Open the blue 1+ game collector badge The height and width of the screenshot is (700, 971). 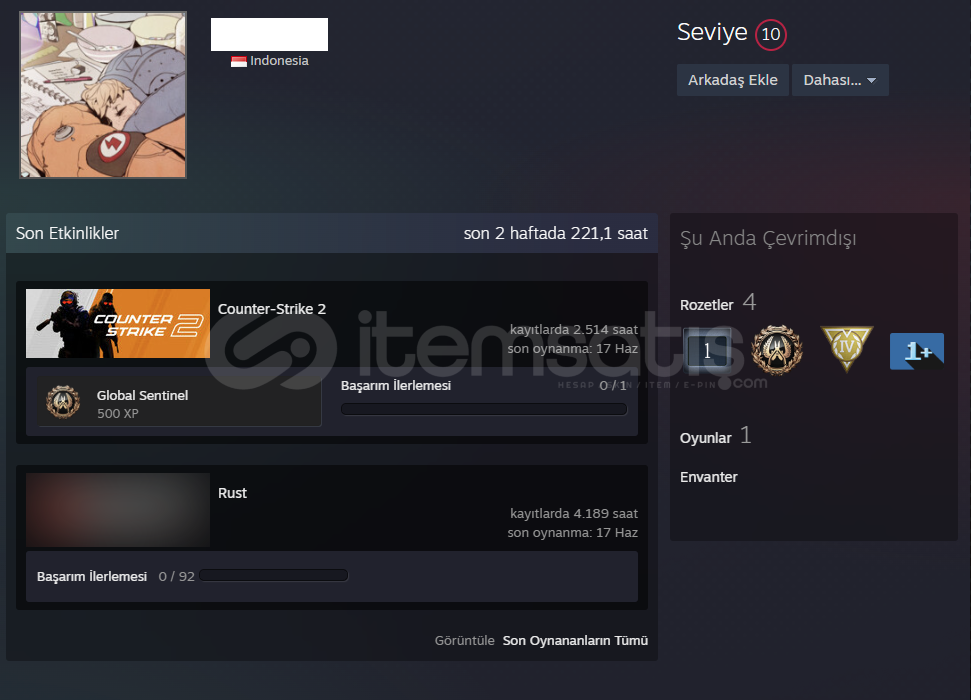point(917,351)
